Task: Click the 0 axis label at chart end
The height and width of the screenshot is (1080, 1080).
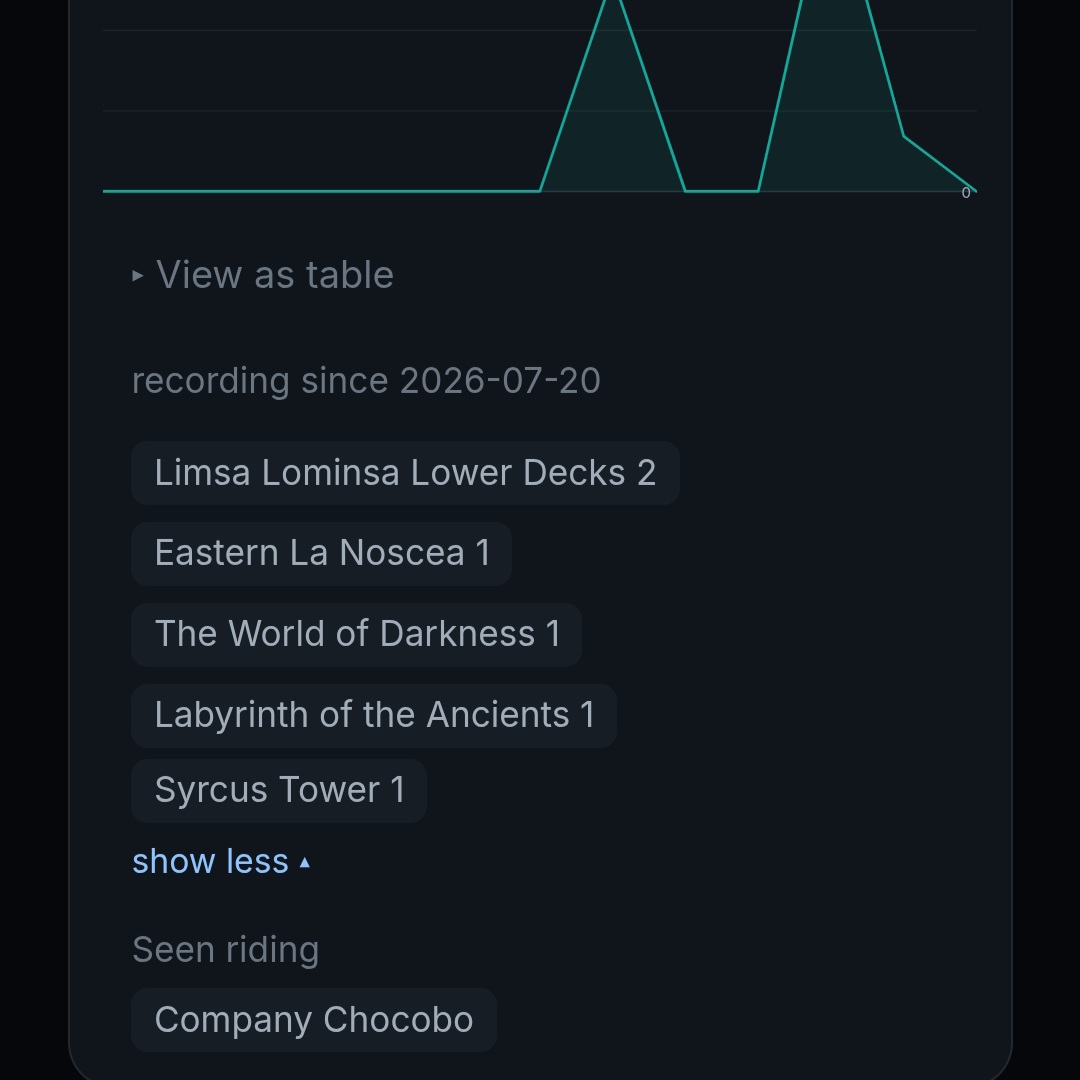Action: (966, 194)
